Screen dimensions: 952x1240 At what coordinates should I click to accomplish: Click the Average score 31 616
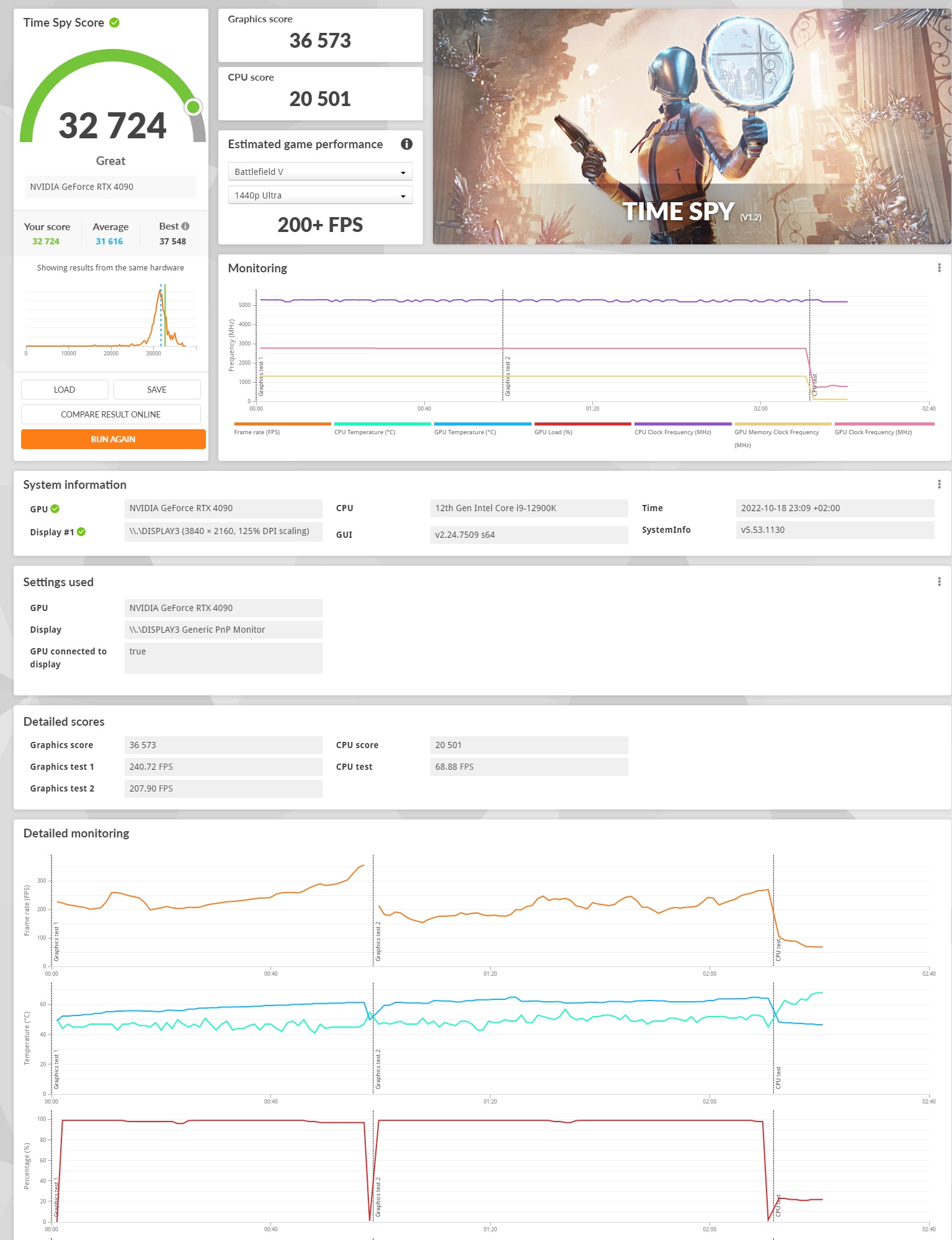click(x=109, y=241)
